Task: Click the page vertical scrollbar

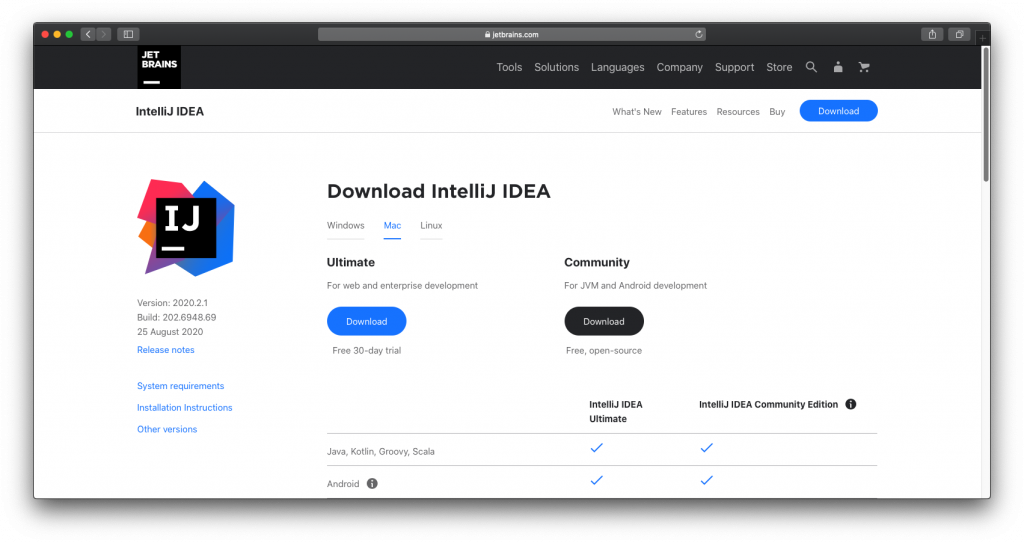Action: pyautogui.click(x=985, y=114)
